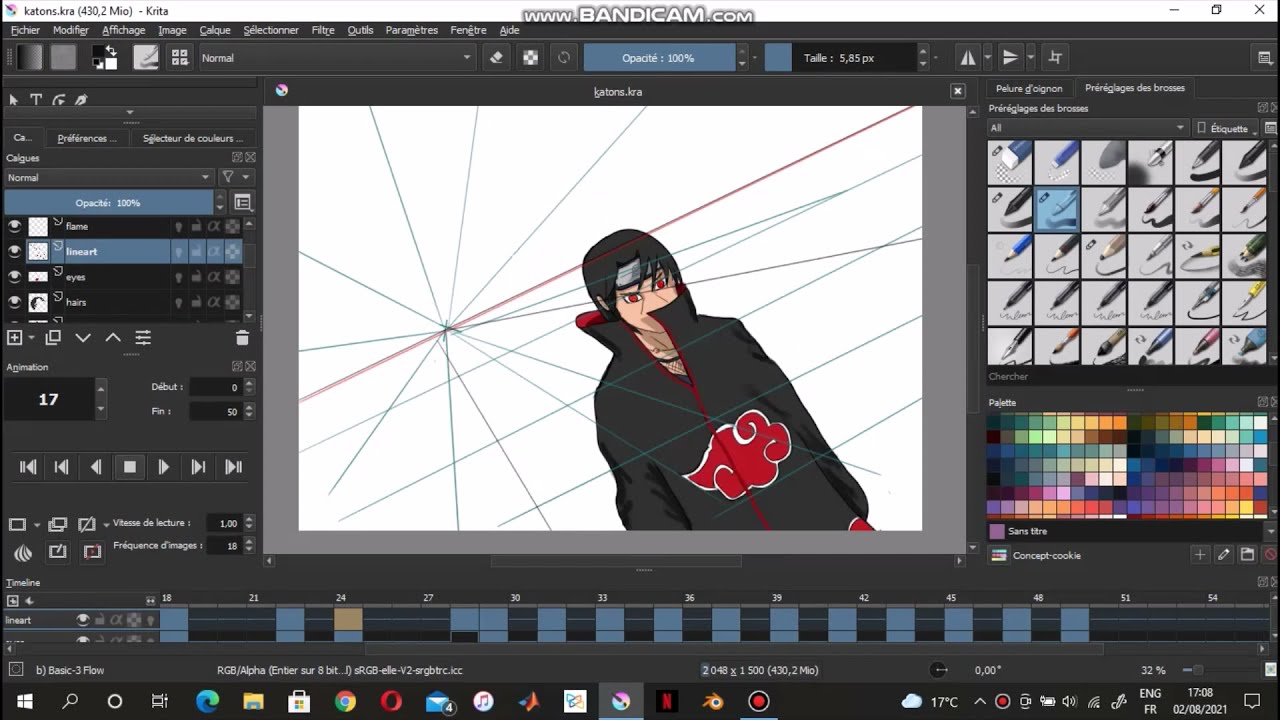Screen dimensions: 1280x720
Task: Toggle lock on the flame layer
Action: 196,227
